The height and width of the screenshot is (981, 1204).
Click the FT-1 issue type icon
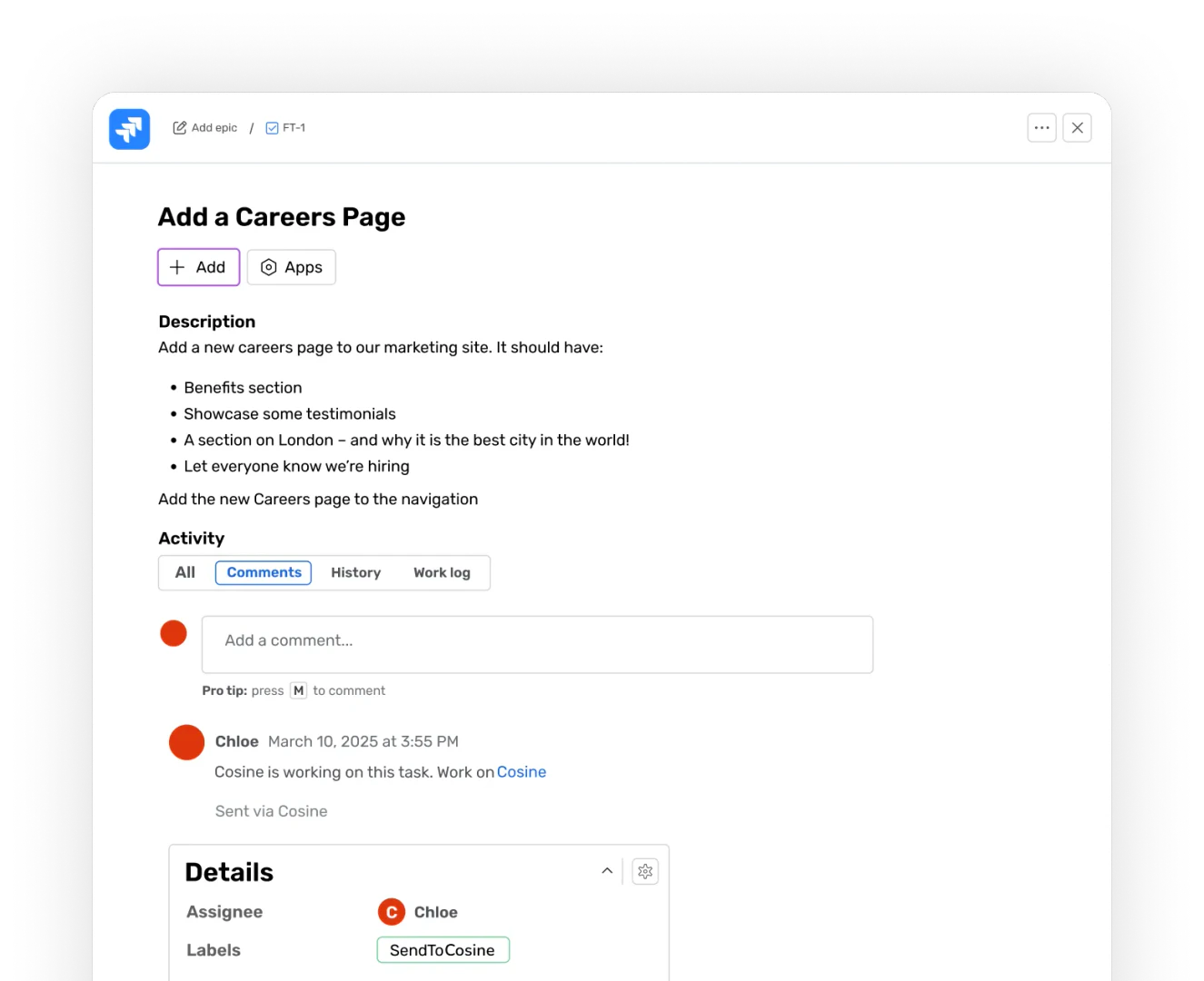click(272, 127)
